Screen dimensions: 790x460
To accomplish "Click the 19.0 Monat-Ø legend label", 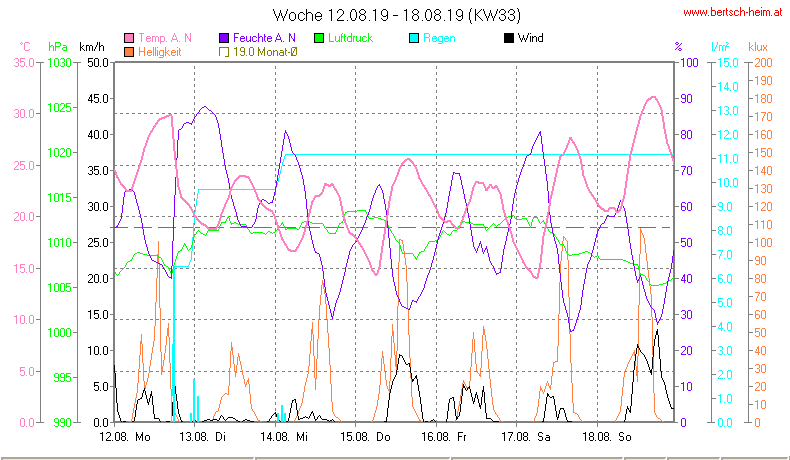I will point(265,52).
